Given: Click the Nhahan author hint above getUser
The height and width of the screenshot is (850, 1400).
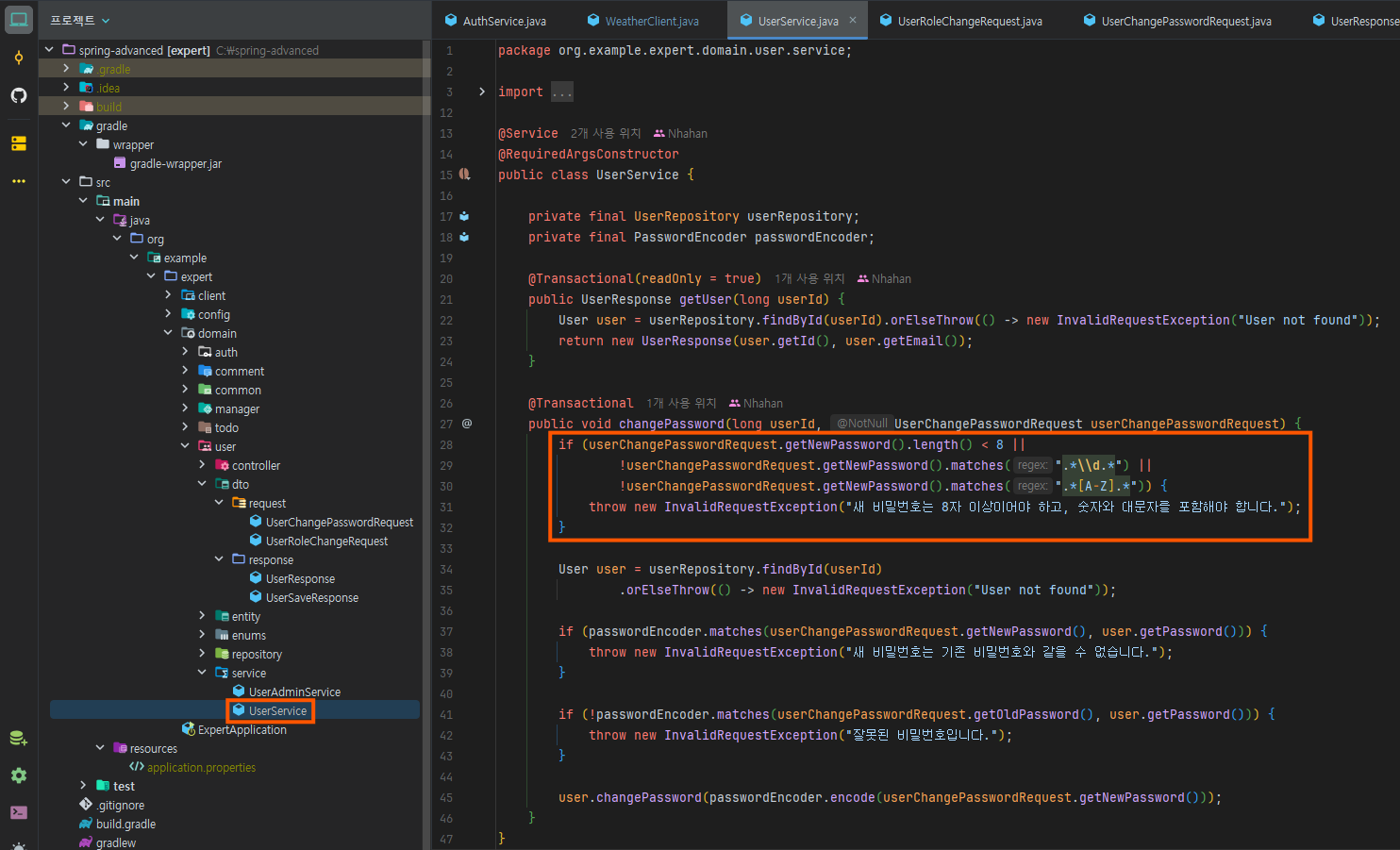Looking at the screenshot, I should (884, 279).
